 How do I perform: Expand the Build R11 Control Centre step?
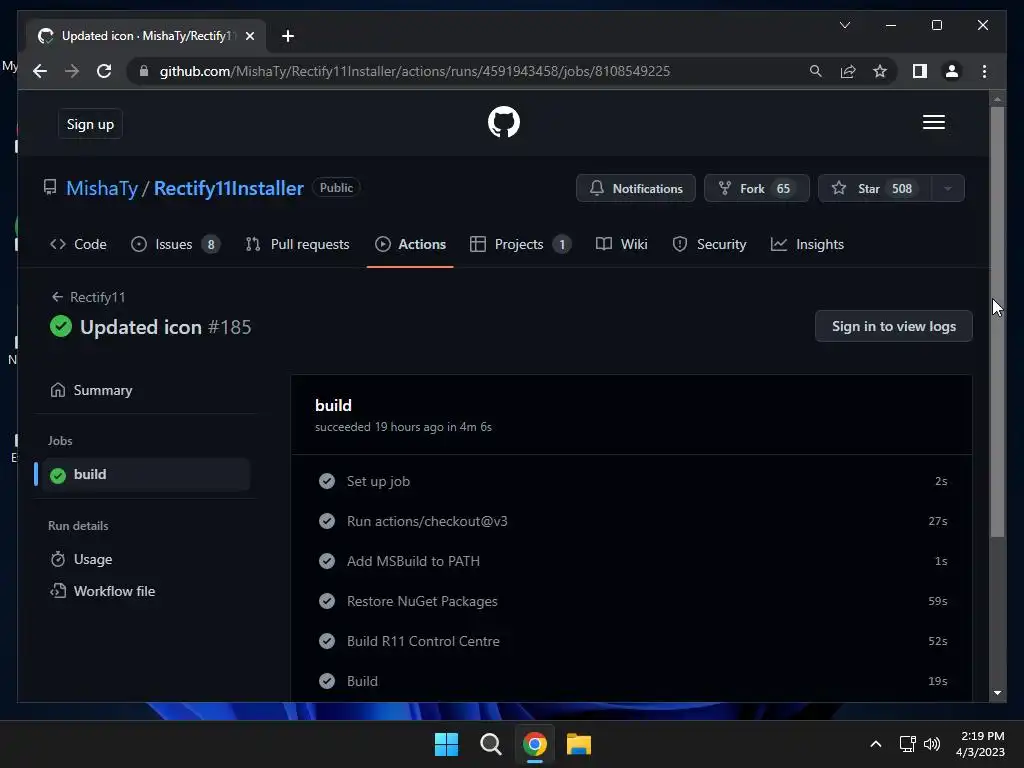[x=632, y=641]
